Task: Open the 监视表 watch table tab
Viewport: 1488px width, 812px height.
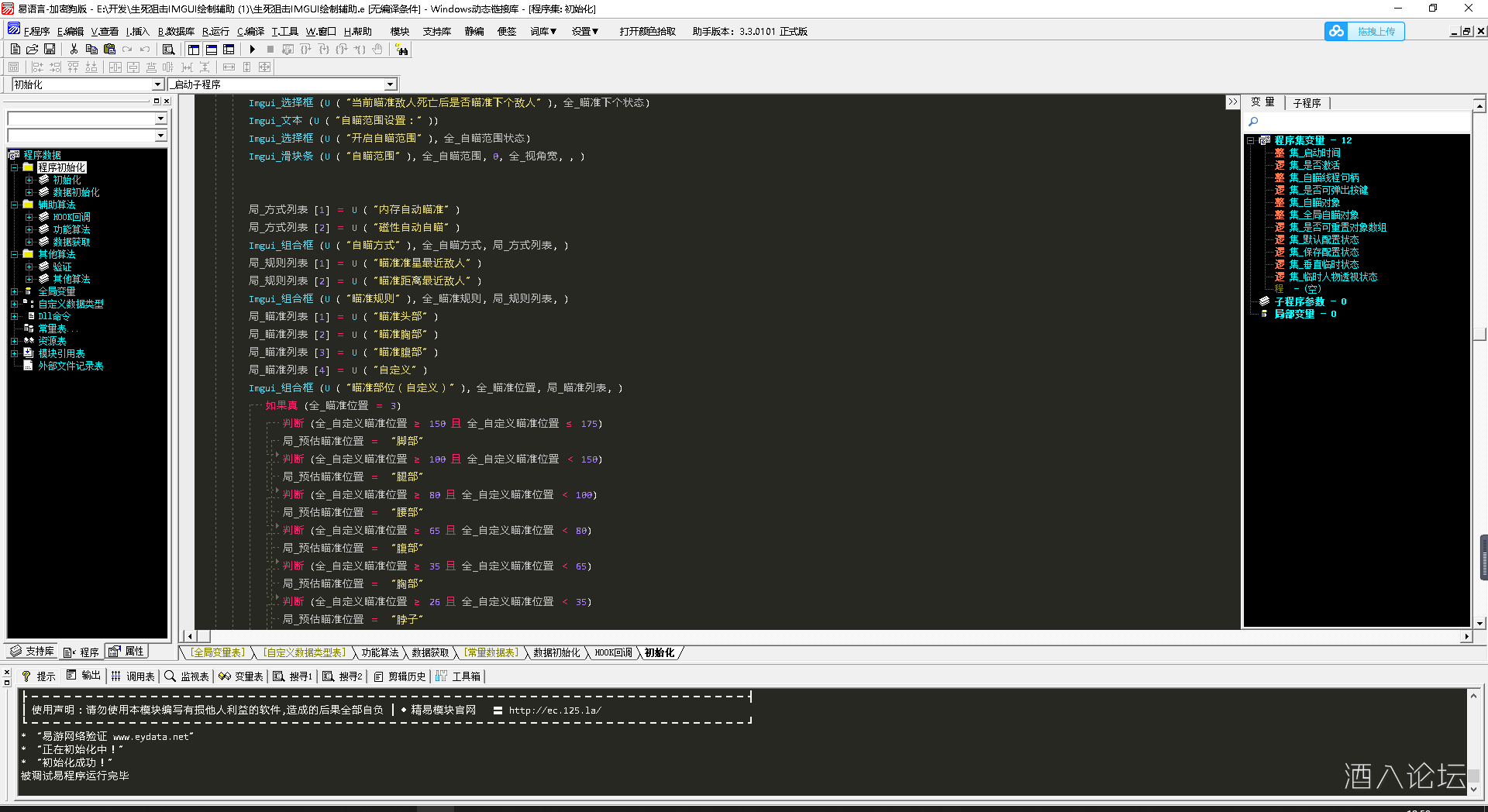Action: 187,676
